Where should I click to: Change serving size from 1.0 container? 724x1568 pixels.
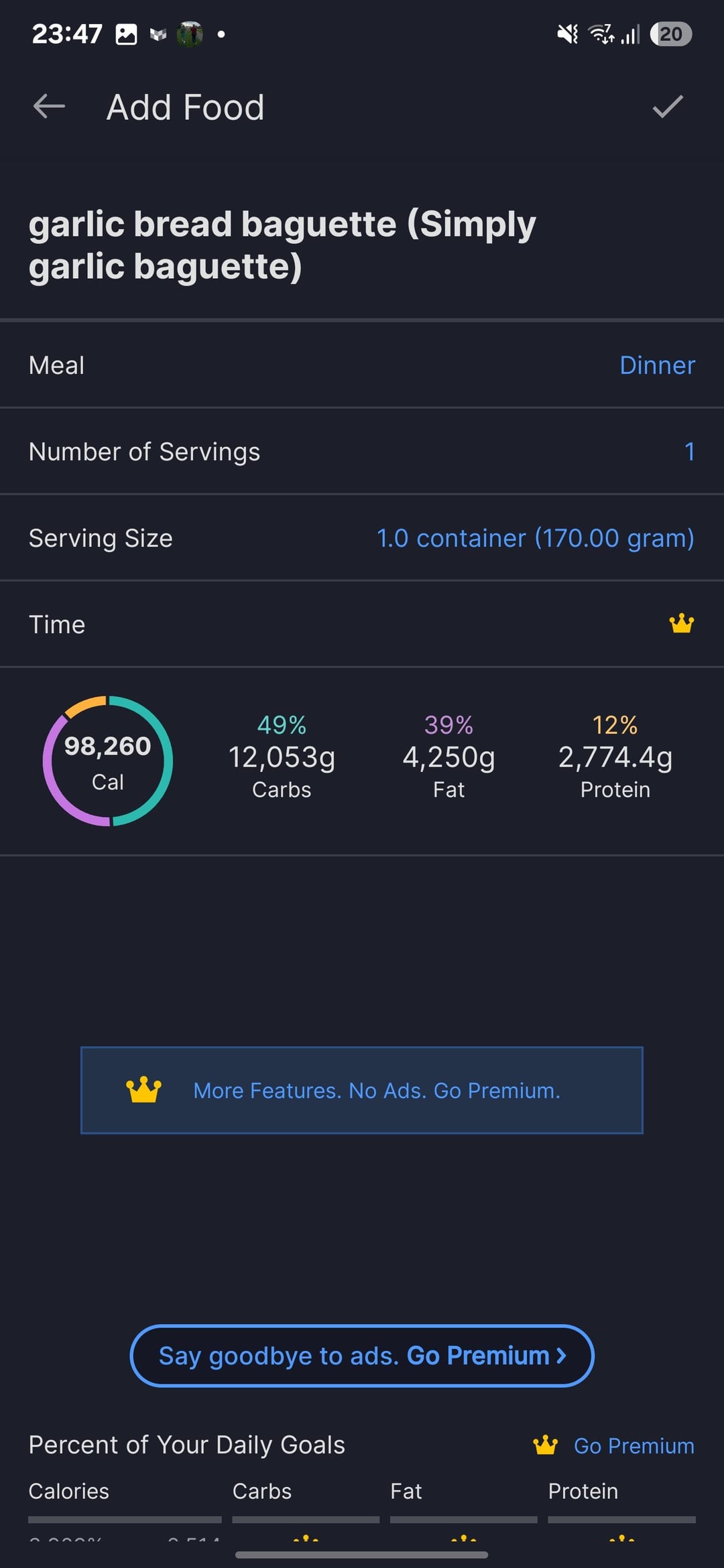coord(535,538)
